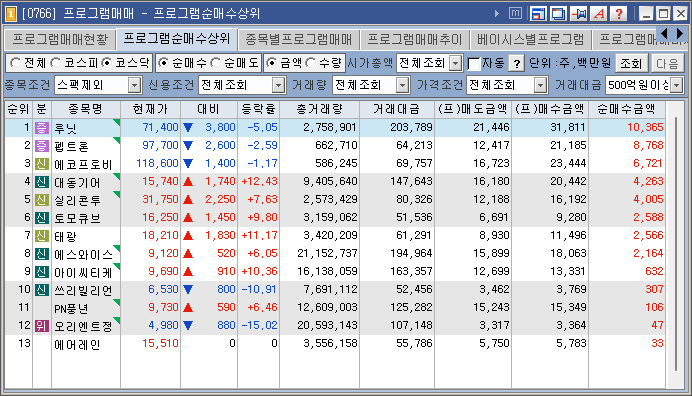Select the 코스닥 radio button
692x396 pixels.
[x=107, y=63]
